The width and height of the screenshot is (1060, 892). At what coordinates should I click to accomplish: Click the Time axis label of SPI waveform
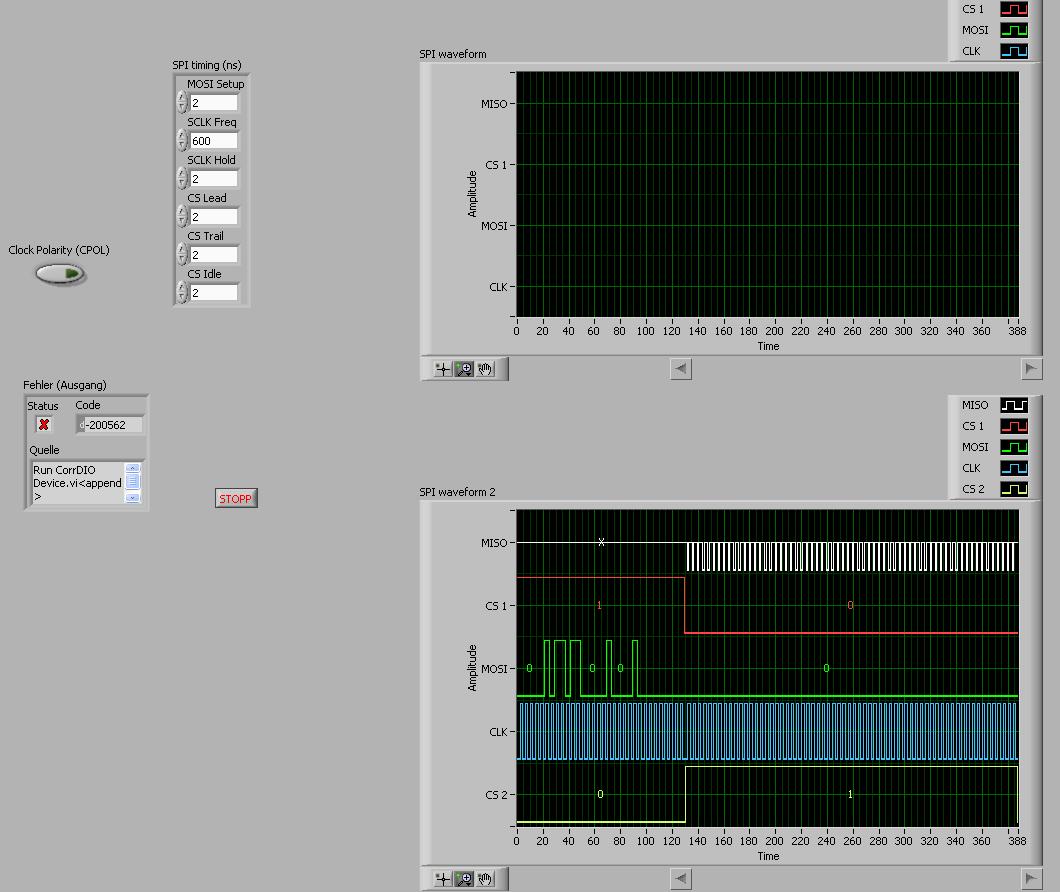click(768, 346)
